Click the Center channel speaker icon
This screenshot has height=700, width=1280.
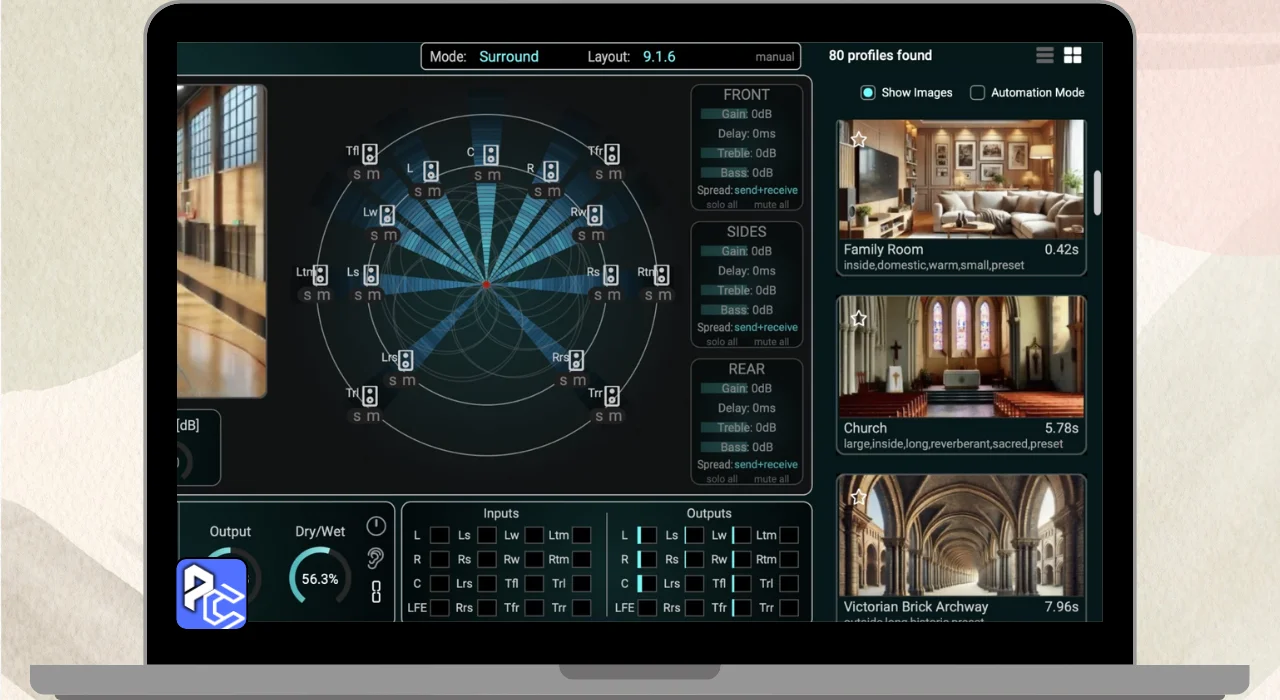[x=490, y=155]
